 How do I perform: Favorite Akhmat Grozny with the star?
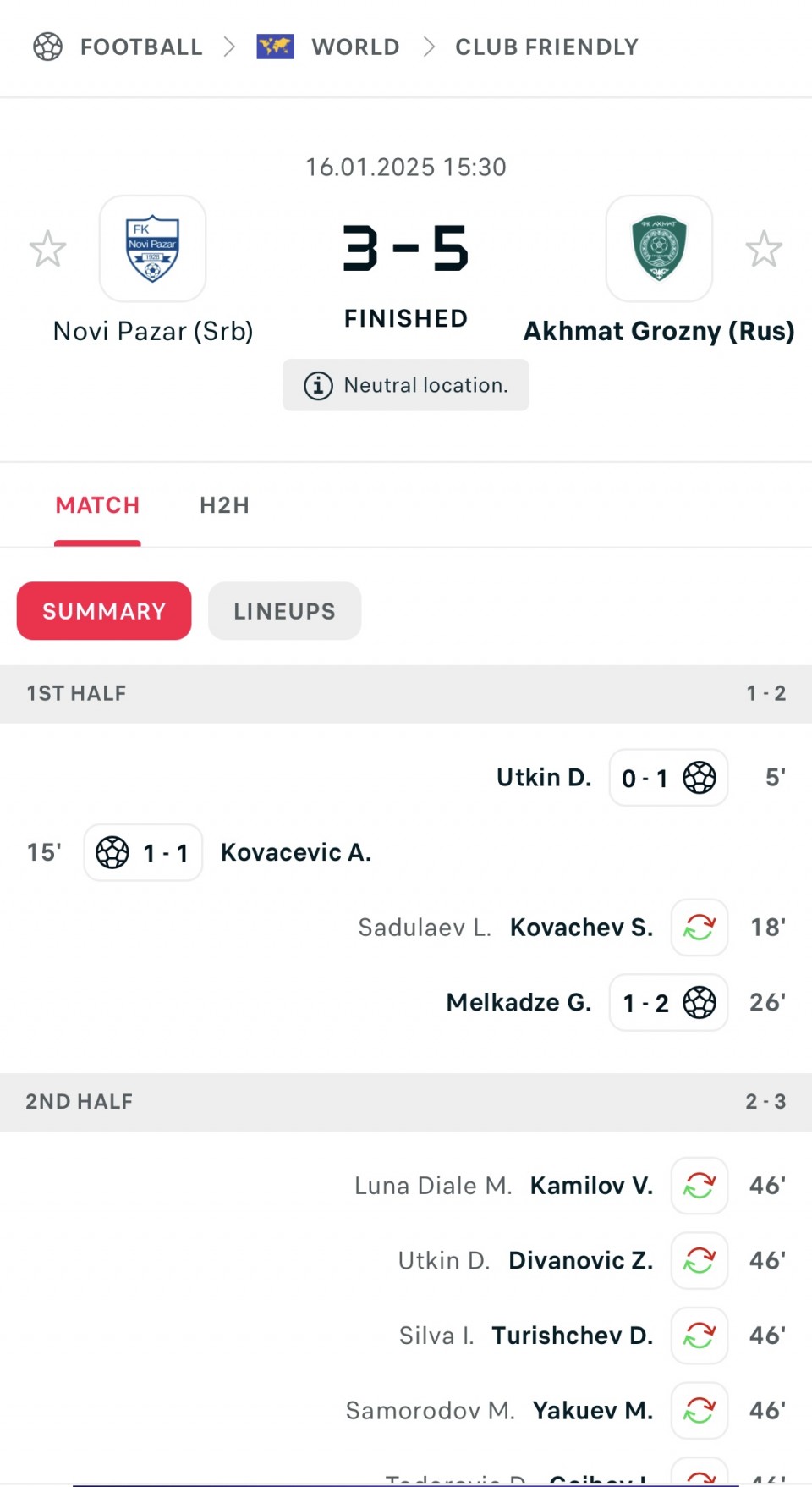[x=764, y=249]
